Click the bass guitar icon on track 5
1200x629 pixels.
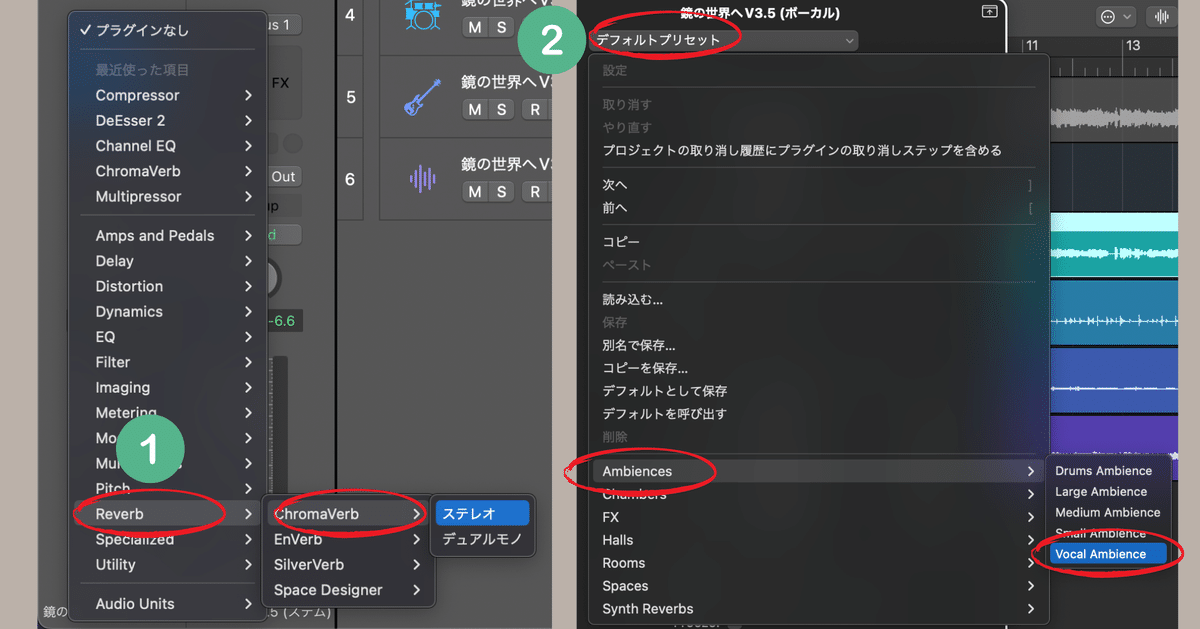(421, 97)
